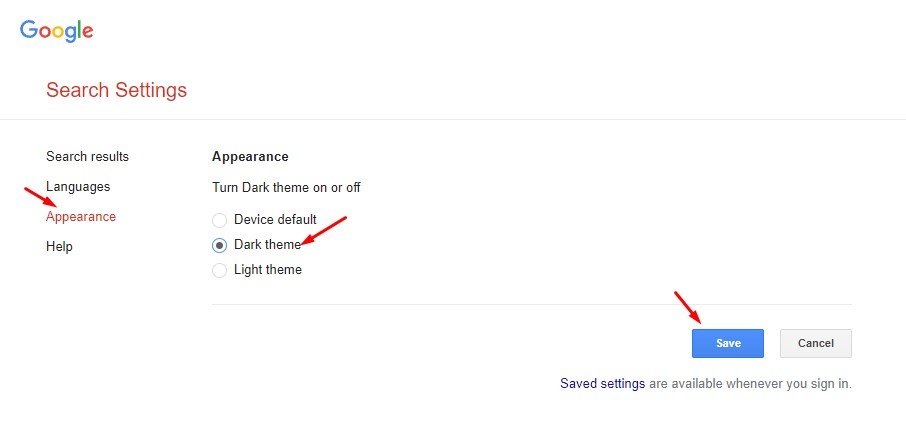This screenshot has width=906, height=435.
Task: Click the "Device default" text label
Action: click(x=275, y=220)
